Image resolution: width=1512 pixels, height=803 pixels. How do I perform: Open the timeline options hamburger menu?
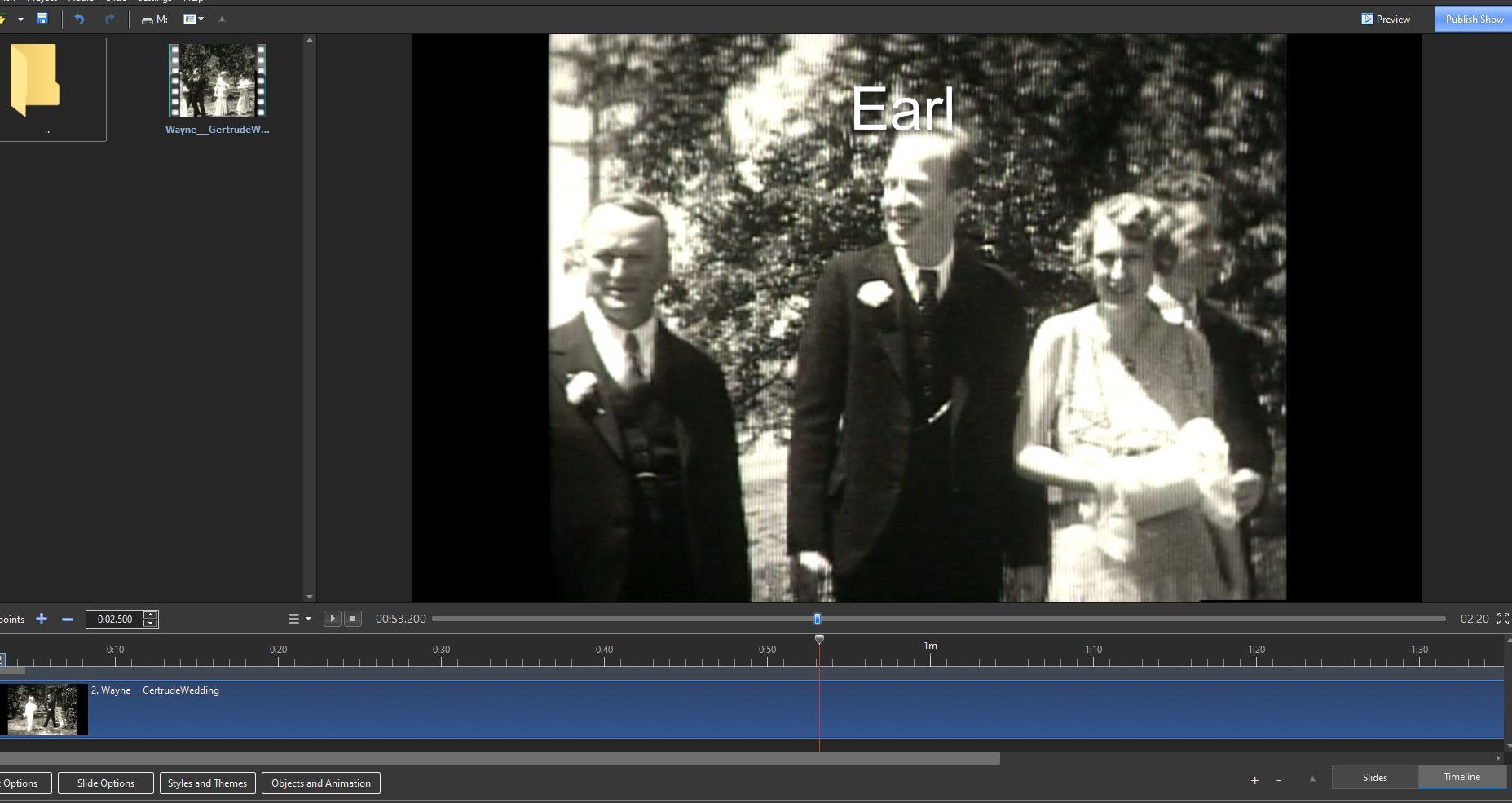[298, 619]
